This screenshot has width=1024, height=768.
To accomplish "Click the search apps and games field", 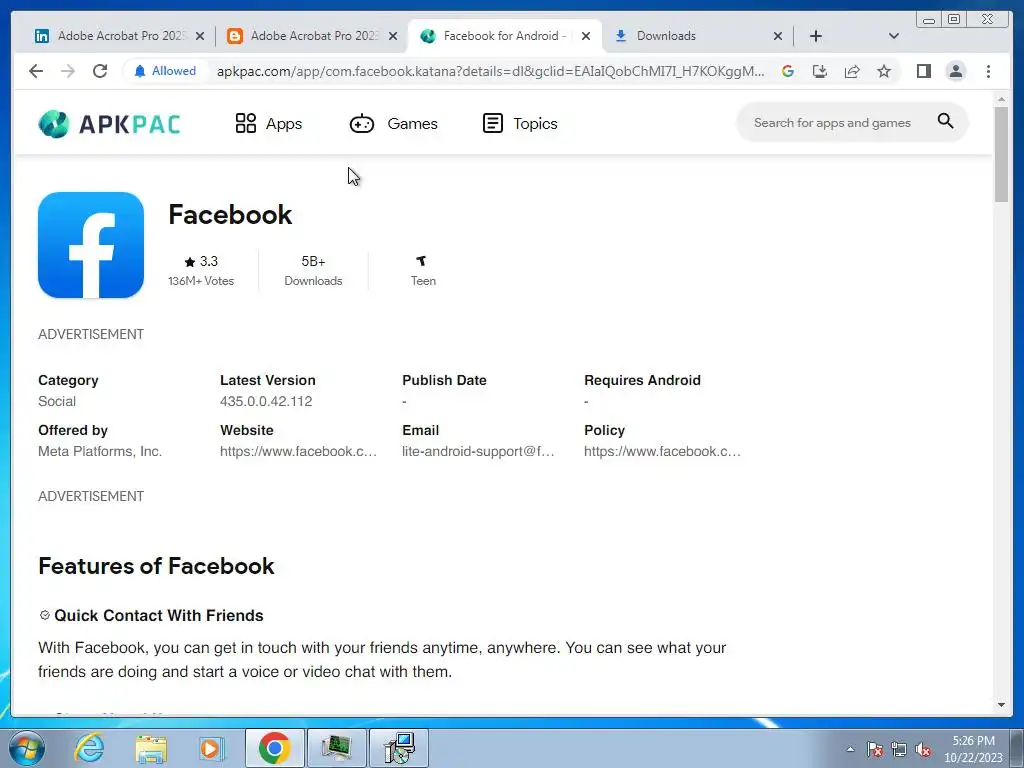I will pyautogui.click(x=832, y=123).
